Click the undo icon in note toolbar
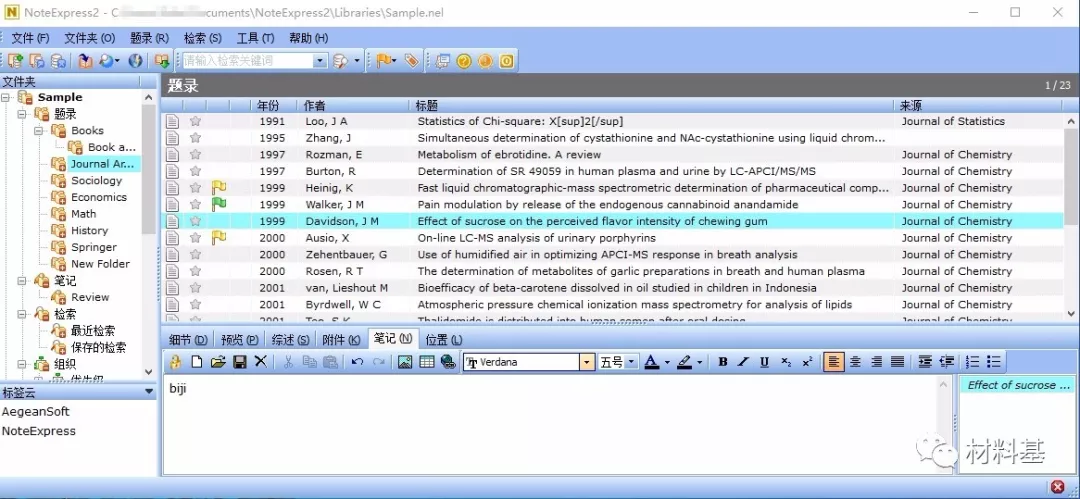Viewport: 1080px width, 499px height. point(357,362)
